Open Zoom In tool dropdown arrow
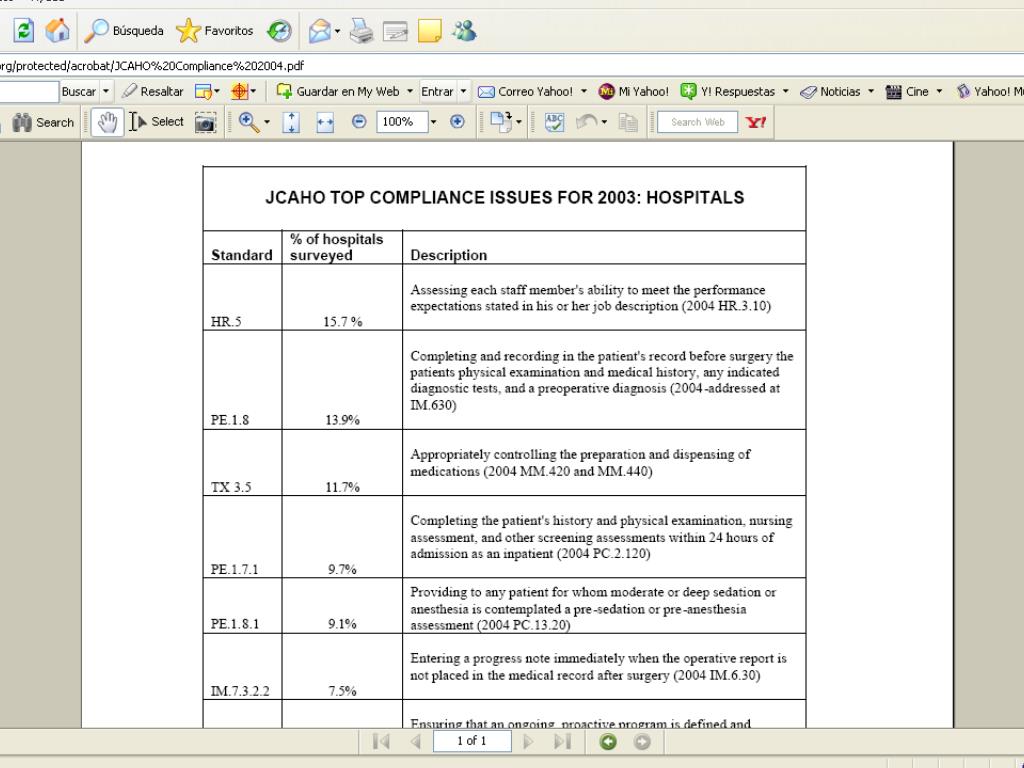1024x768 pixels. coord(266,122)
